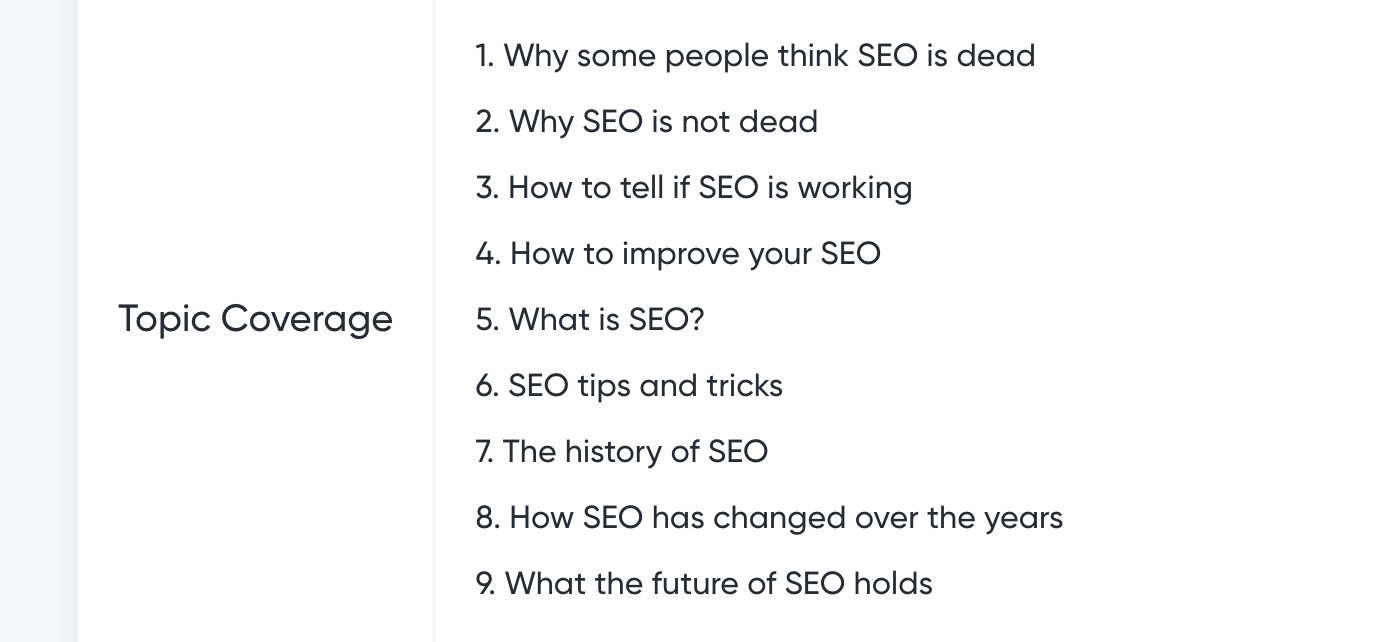Click the word 'dead' in item 2
This screenshot has width=1382, height=642.
click(x=778, y=121)
